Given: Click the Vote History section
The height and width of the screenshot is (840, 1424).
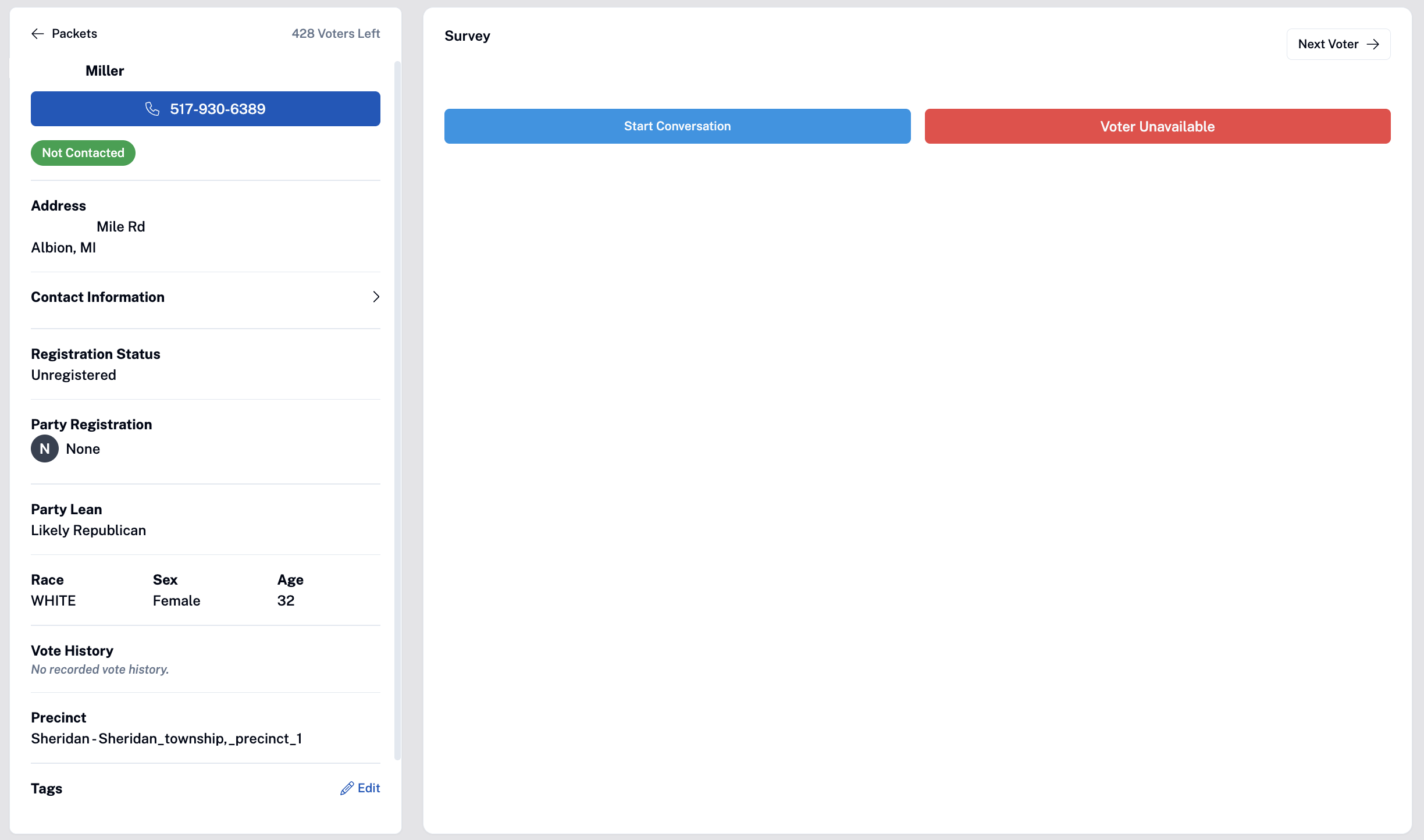Looking at the screenshot, I should (205, 659).
